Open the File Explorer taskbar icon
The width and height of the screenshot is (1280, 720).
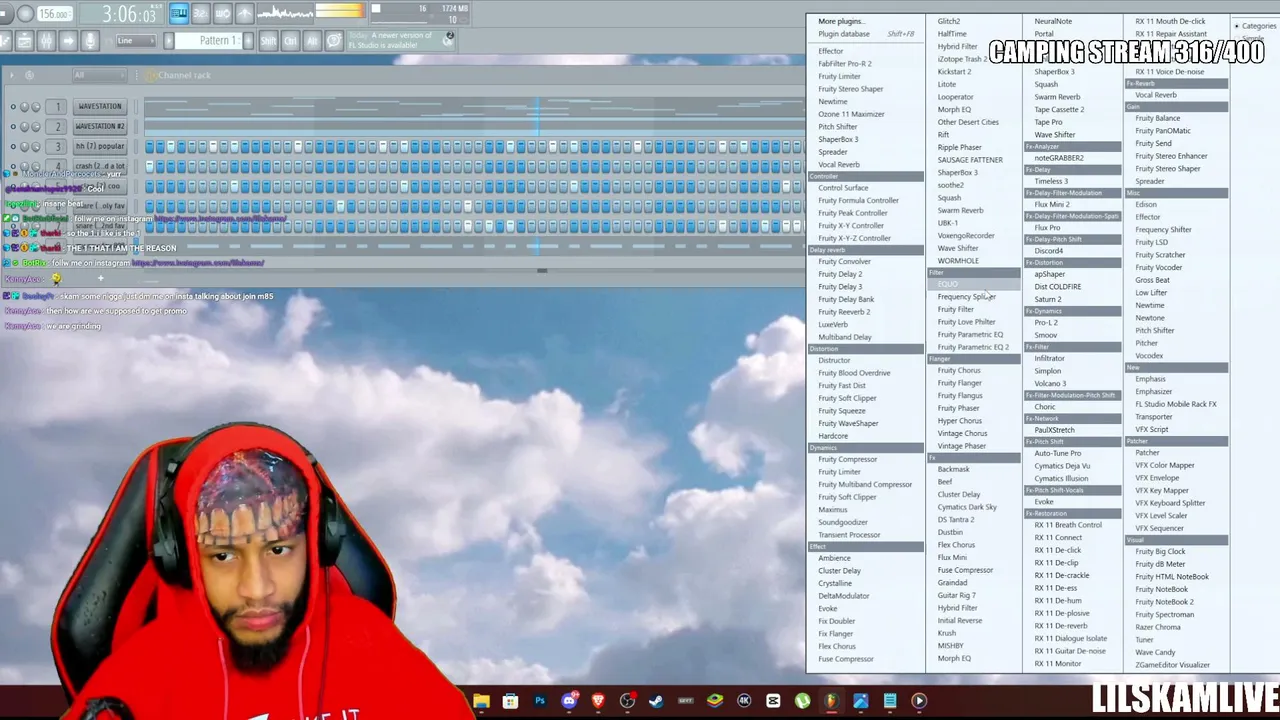[481, 701]
